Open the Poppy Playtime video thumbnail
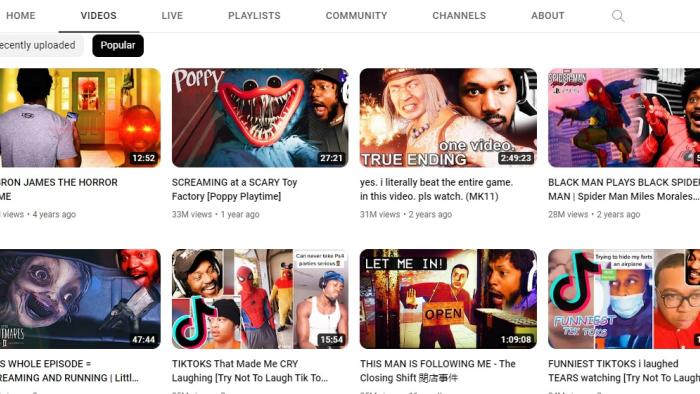This screenshot has width=700, height=394. (260, 118)
